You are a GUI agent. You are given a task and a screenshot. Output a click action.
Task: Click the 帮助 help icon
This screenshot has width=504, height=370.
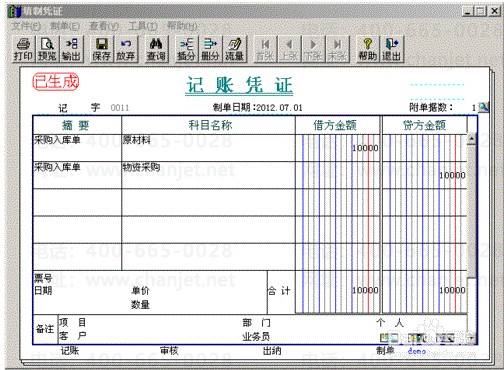coord(367,49)
